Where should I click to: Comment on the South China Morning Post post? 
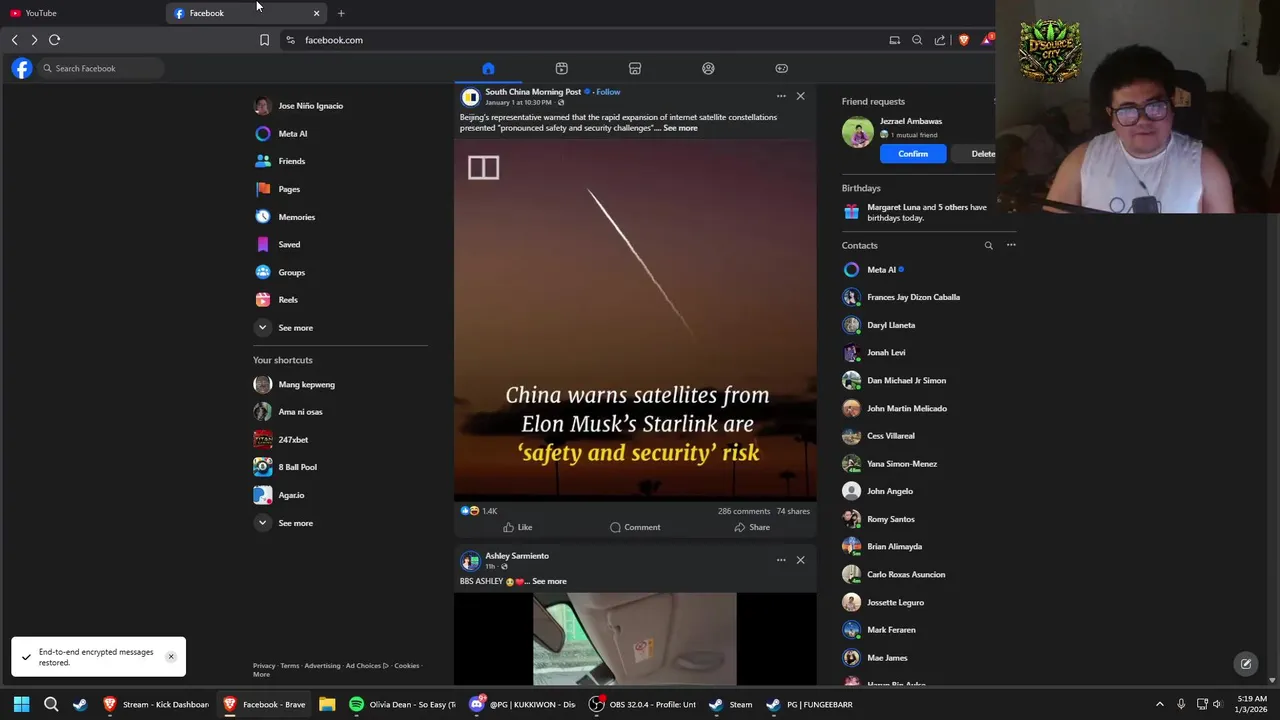click(635, 527)
